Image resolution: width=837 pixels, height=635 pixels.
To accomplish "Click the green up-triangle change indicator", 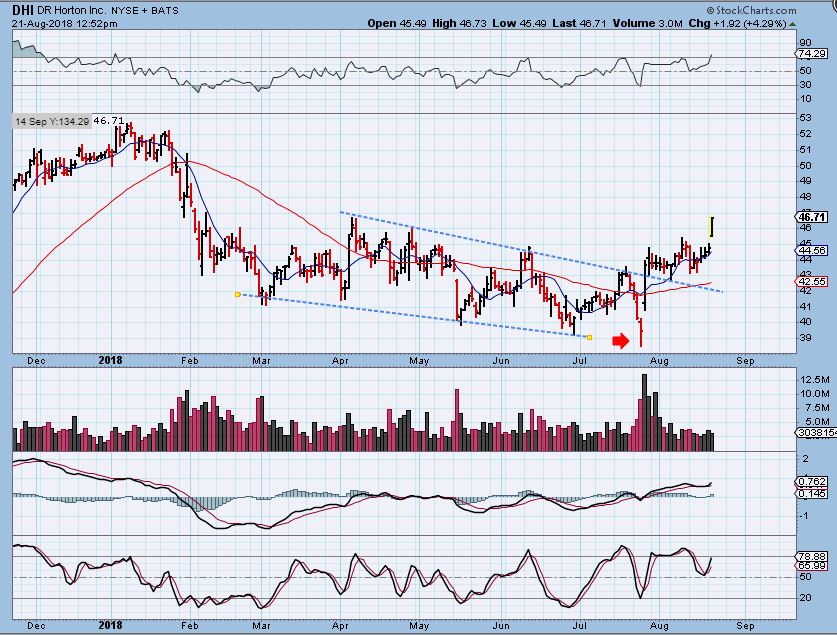I will click(793, 24).
